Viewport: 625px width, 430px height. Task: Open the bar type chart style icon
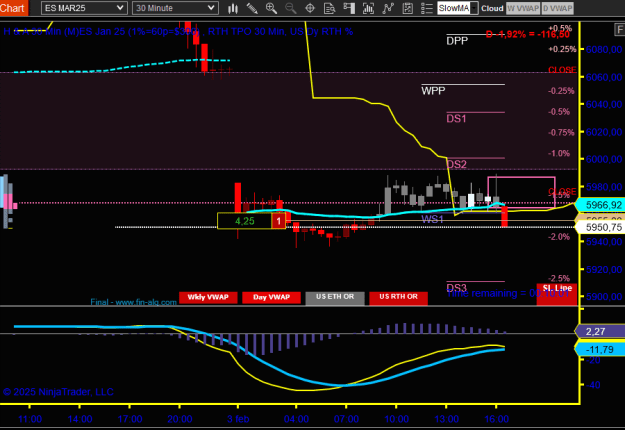click(x=233, y=8)
